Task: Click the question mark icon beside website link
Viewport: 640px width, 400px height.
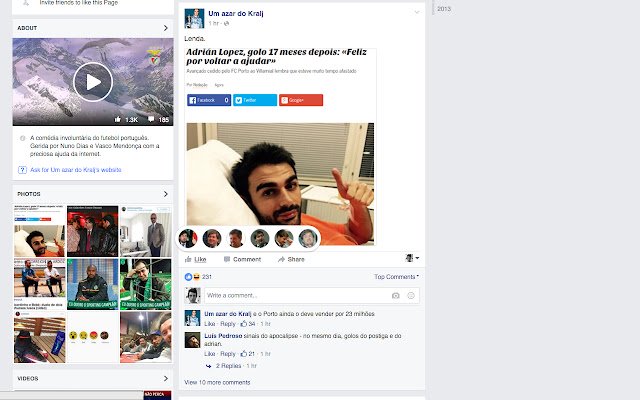Action: pyautogui.click(x=22, y=170)
